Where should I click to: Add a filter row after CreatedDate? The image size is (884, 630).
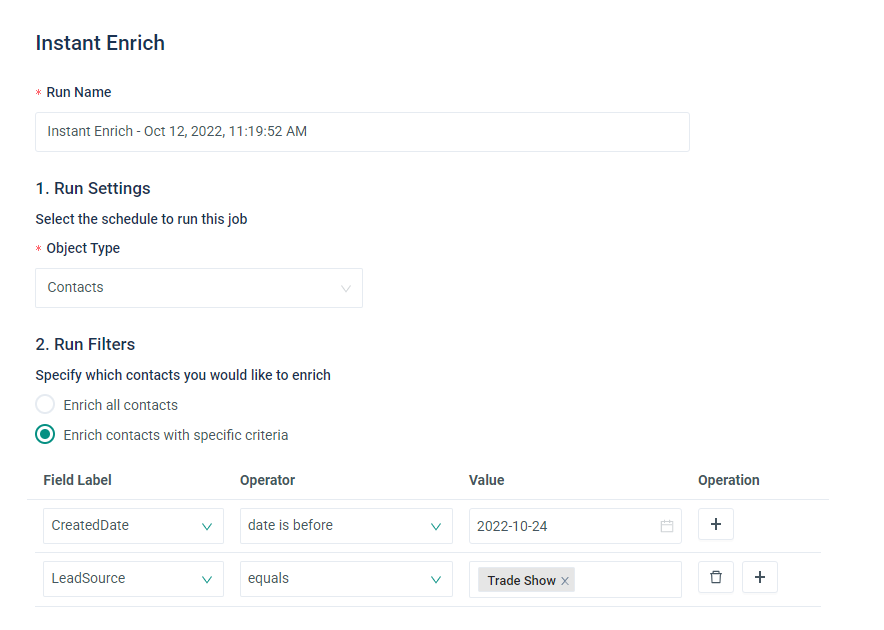[716, 525]
